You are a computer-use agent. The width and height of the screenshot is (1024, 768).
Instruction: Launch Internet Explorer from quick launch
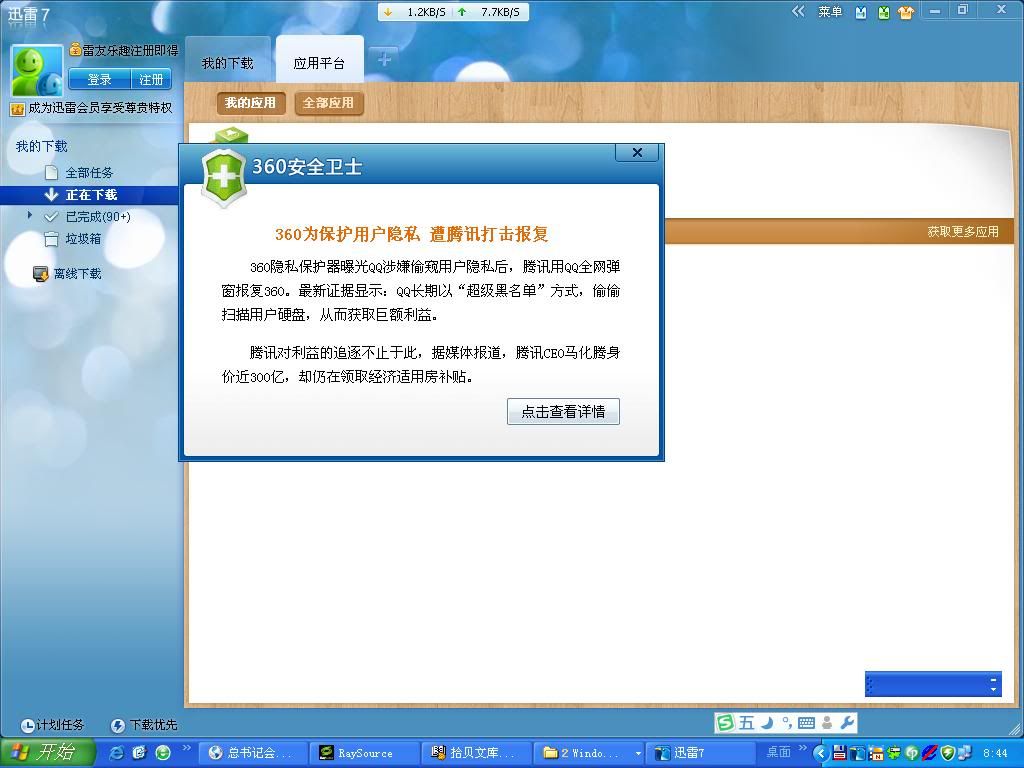click(x=116, y=753)
